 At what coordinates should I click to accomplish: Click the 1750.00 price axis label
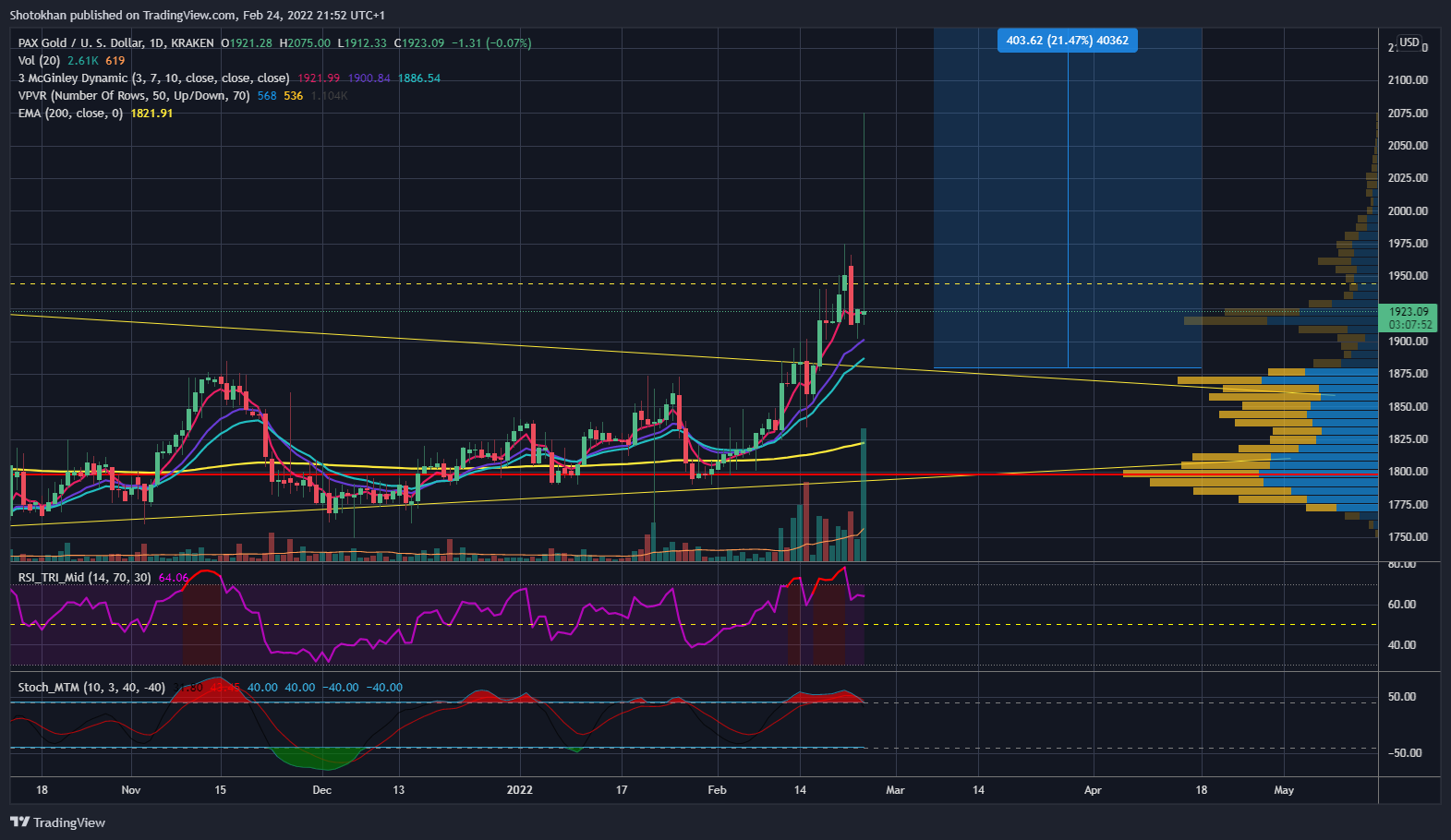click(x=1408, y=537)
